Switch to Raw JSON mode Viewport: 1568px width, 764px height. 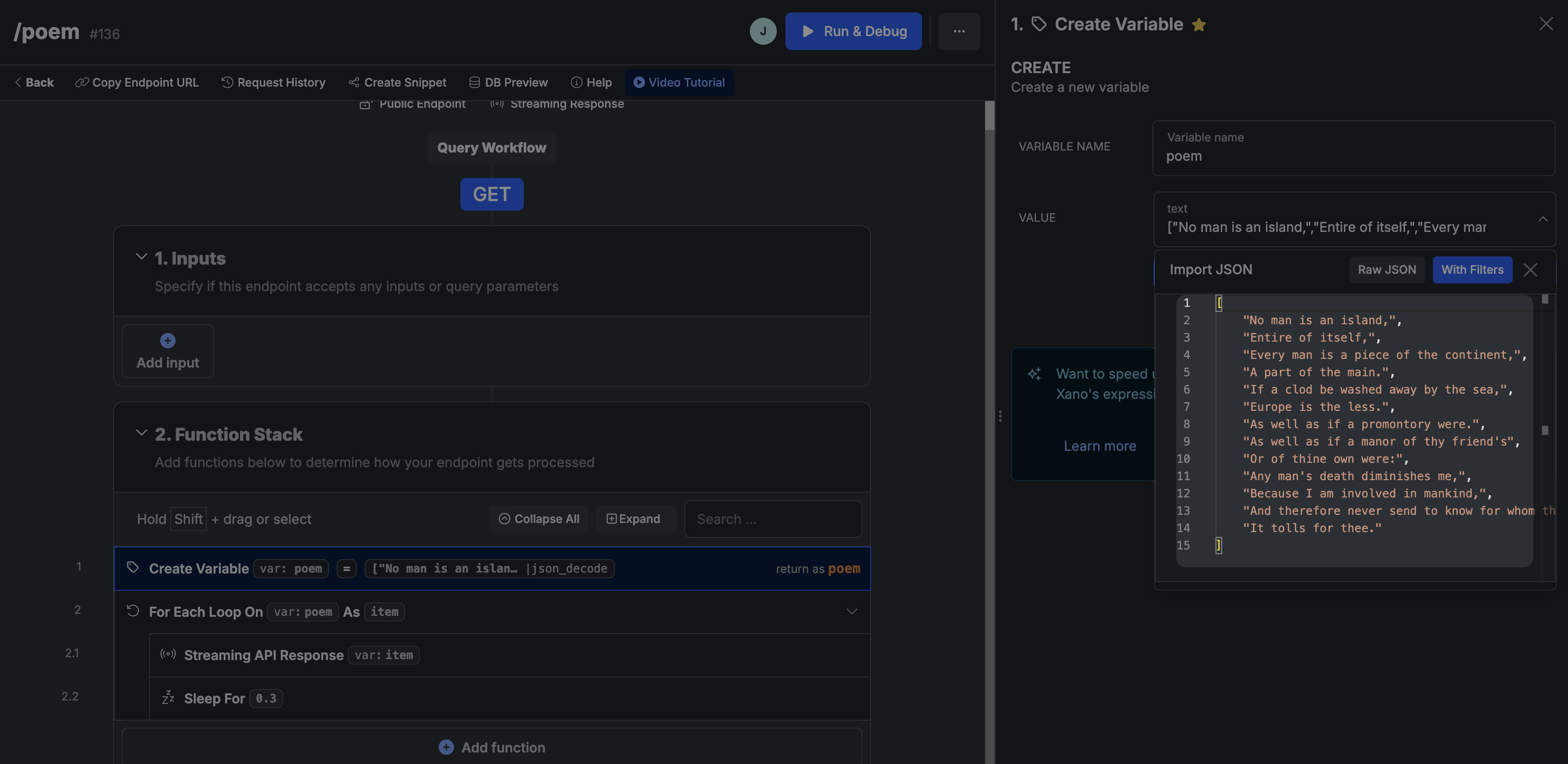tap(1387, 270)
